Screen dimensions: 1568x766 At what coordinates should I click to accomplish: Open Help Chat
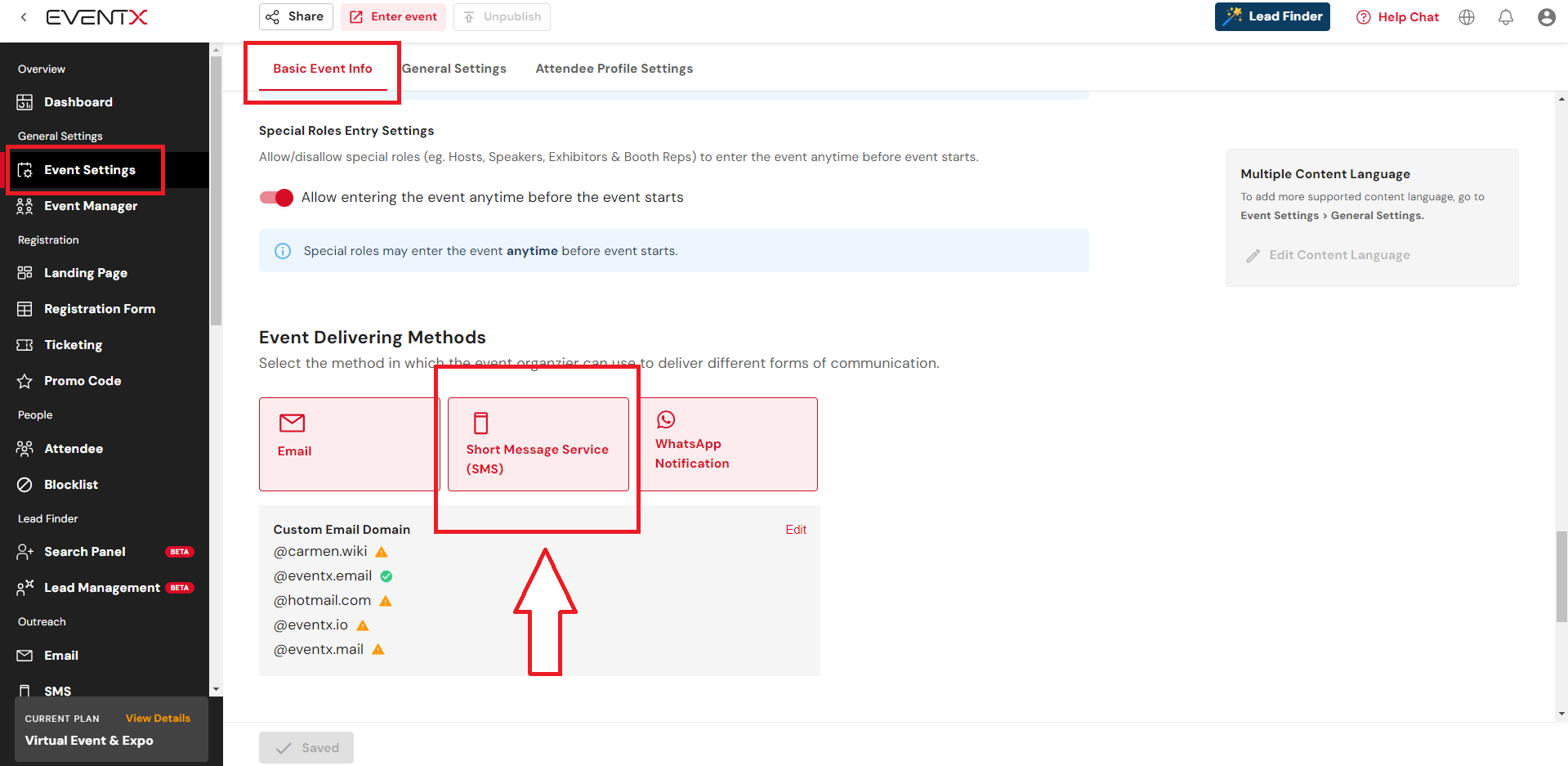[x=1398, y=17]
